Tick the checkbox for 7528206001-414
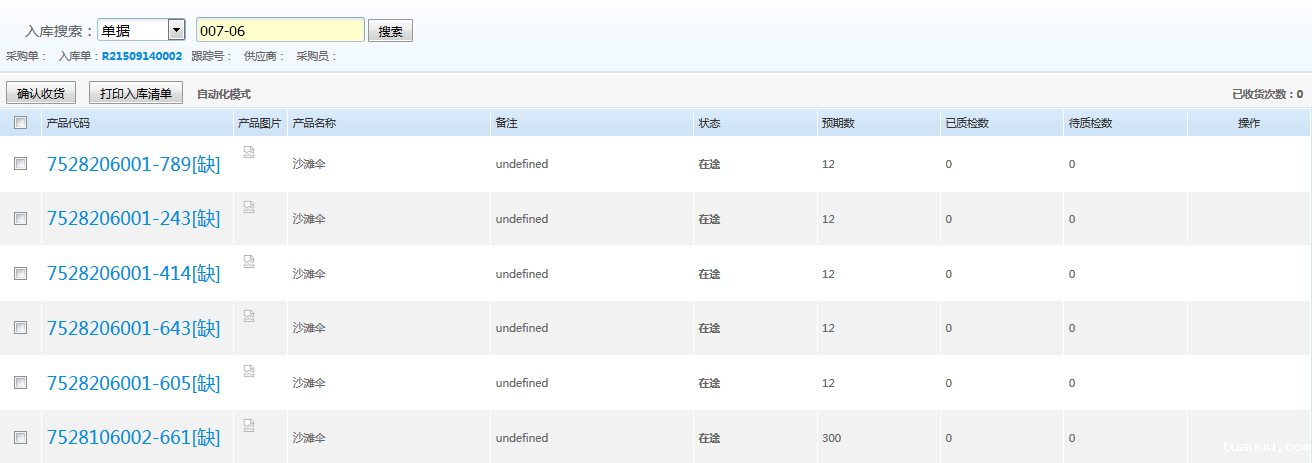 pos(20,273)
